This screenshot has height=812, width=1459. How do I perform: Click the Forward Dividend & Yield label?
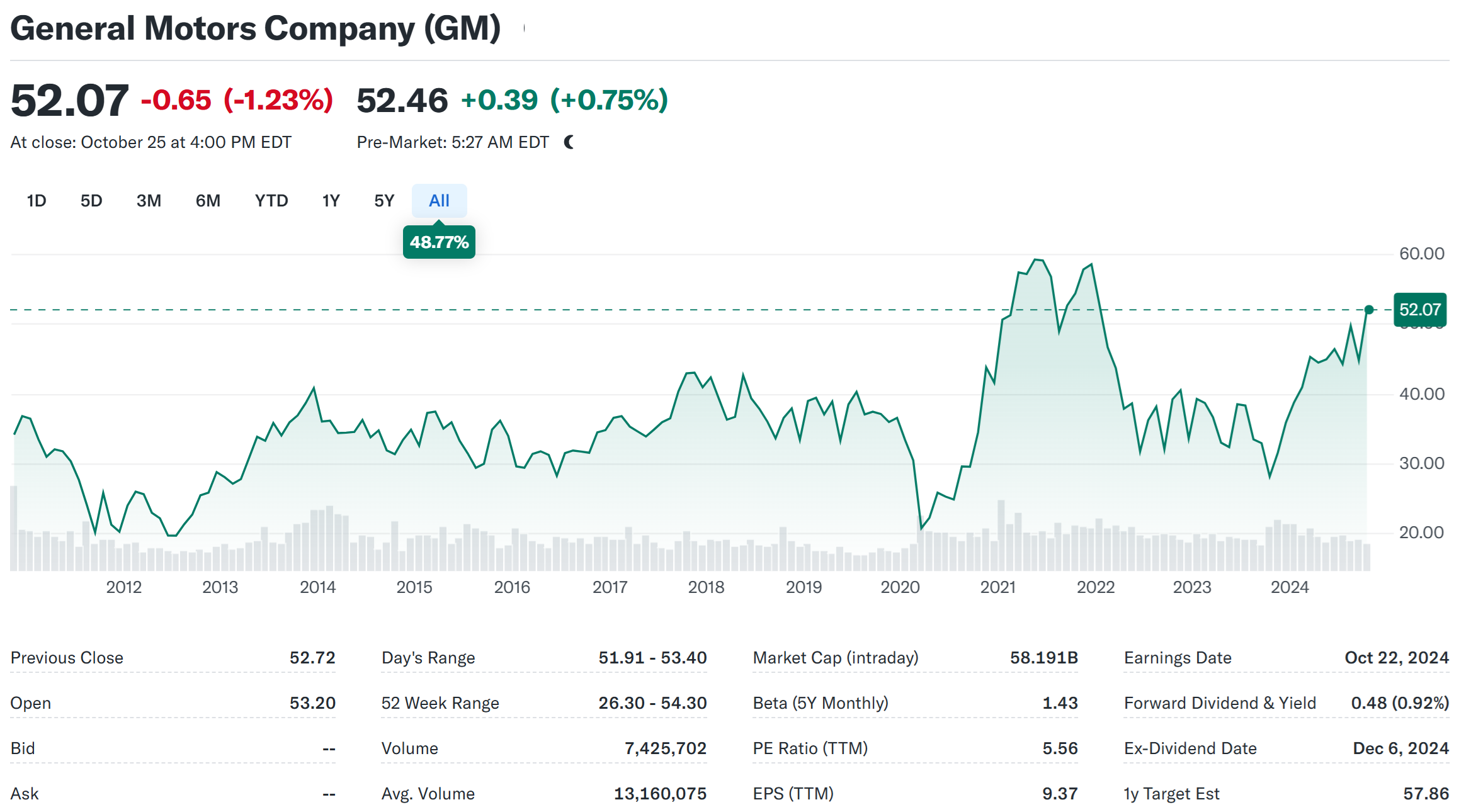[x=1220, y=703]
